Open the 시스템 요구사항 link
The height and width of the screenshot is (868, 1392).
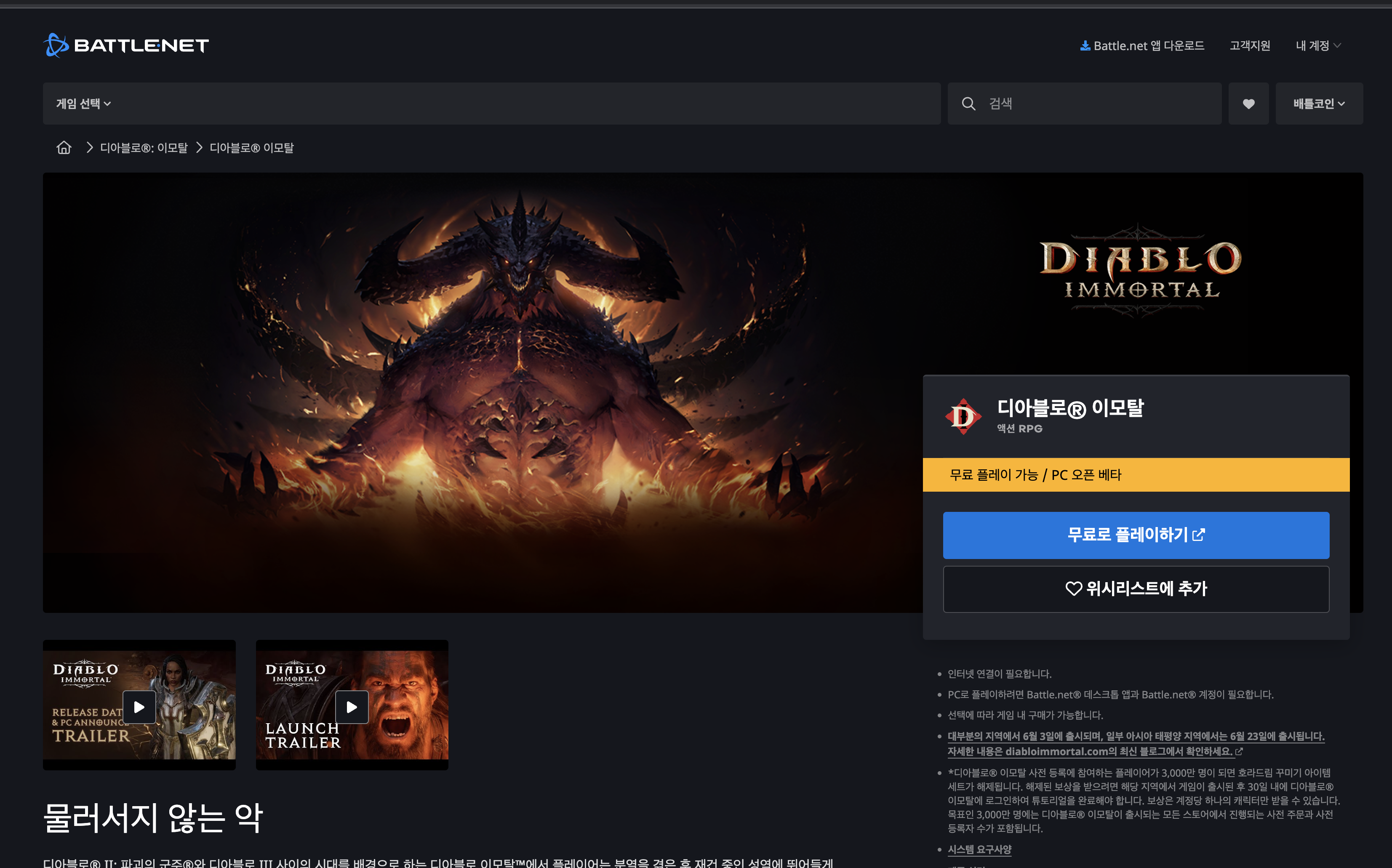[979, 849]
